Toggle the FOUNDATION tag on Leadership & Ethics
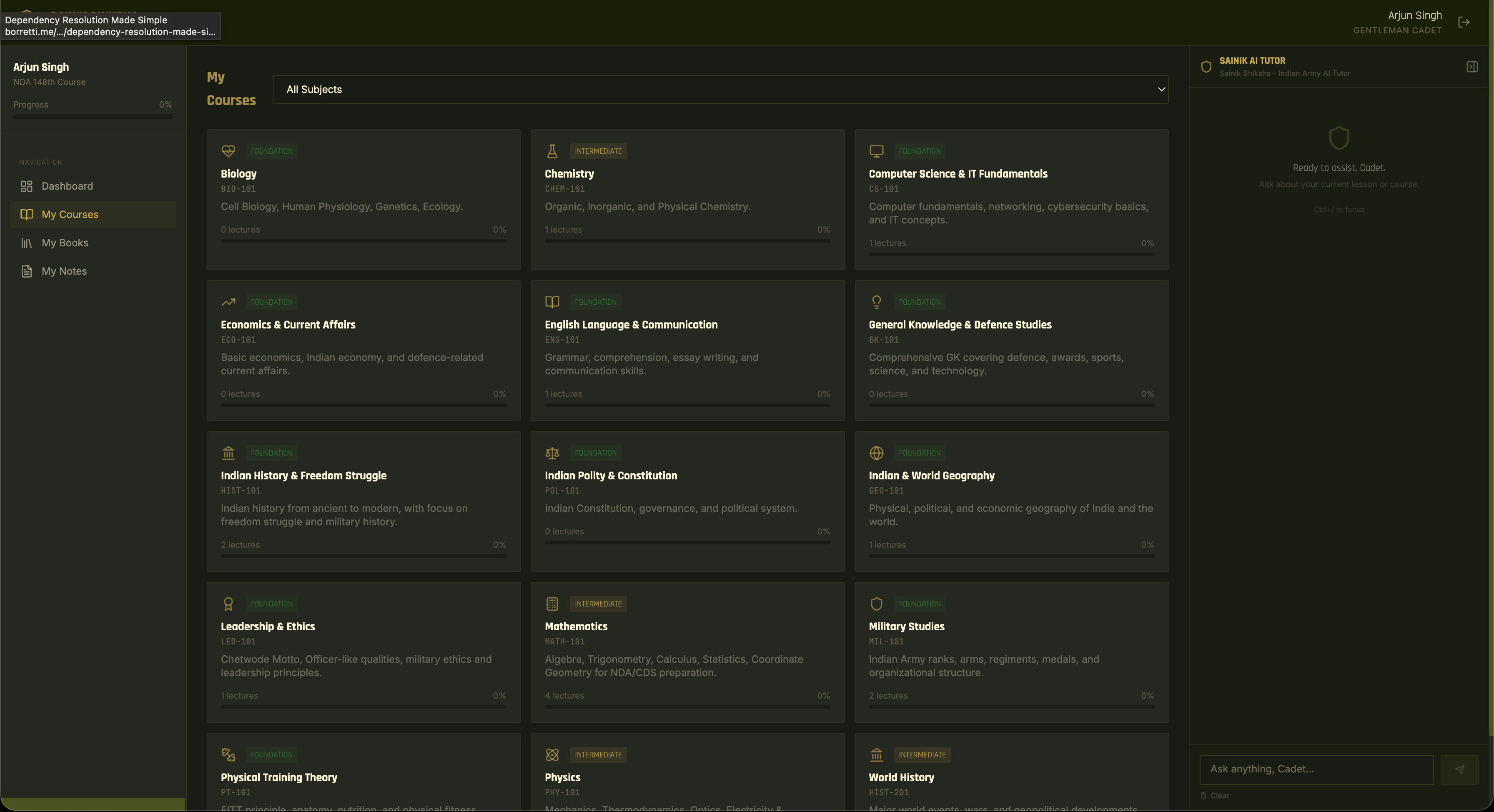This screenshot has height=812, width=1494. (x=271, y=604)
